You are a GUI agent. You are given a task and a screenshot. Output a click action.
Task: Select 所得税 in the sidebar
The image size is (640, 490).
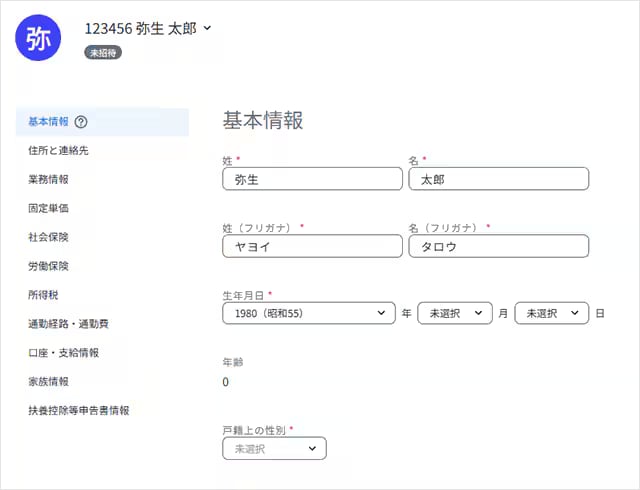(x=42, y=295)
